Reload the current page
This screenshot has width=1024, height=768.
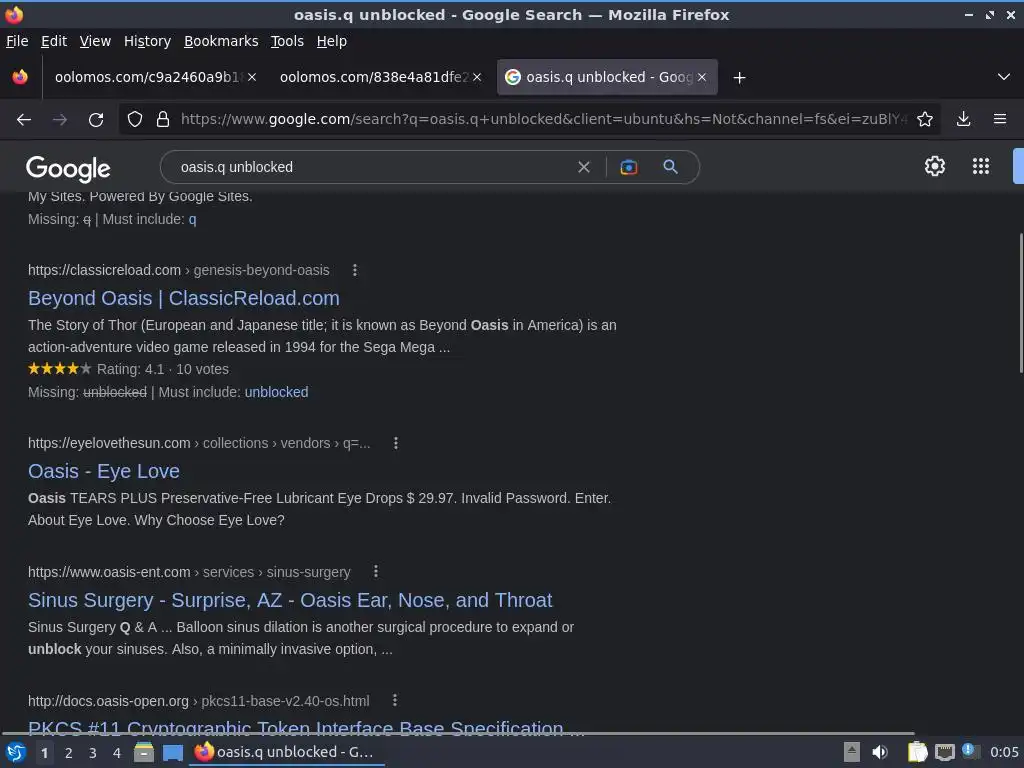pos(96,120)
